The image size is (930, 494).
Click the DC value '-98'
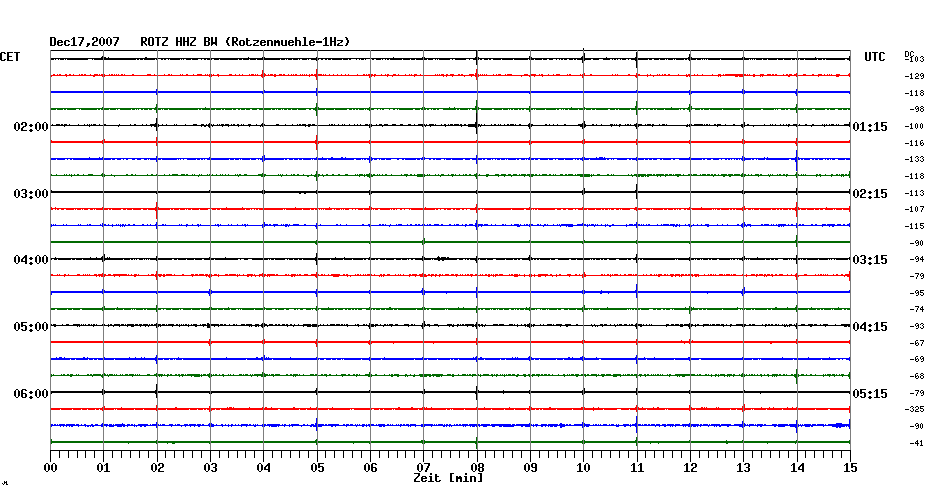click(916, 110)
